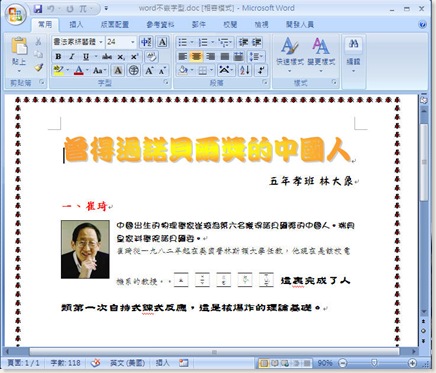Apply character border
Image resolution: width=436 pixels, height=373 pixels.
pos(162,42)
